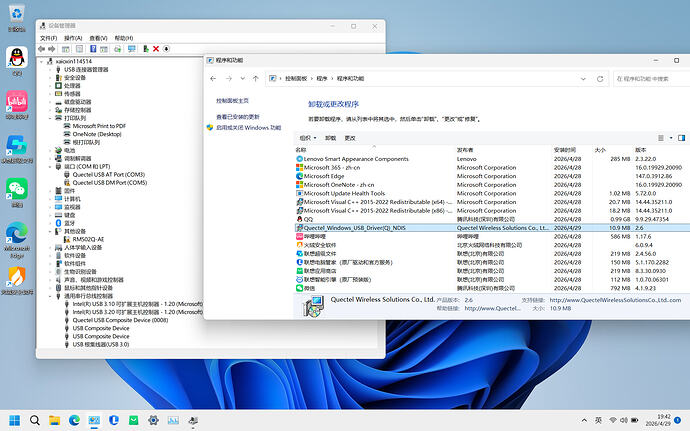The height and width of the screenshot is (431, 690).
Task: Select Quectel USB AT Port (COM3)
Action: coord(109,175)
